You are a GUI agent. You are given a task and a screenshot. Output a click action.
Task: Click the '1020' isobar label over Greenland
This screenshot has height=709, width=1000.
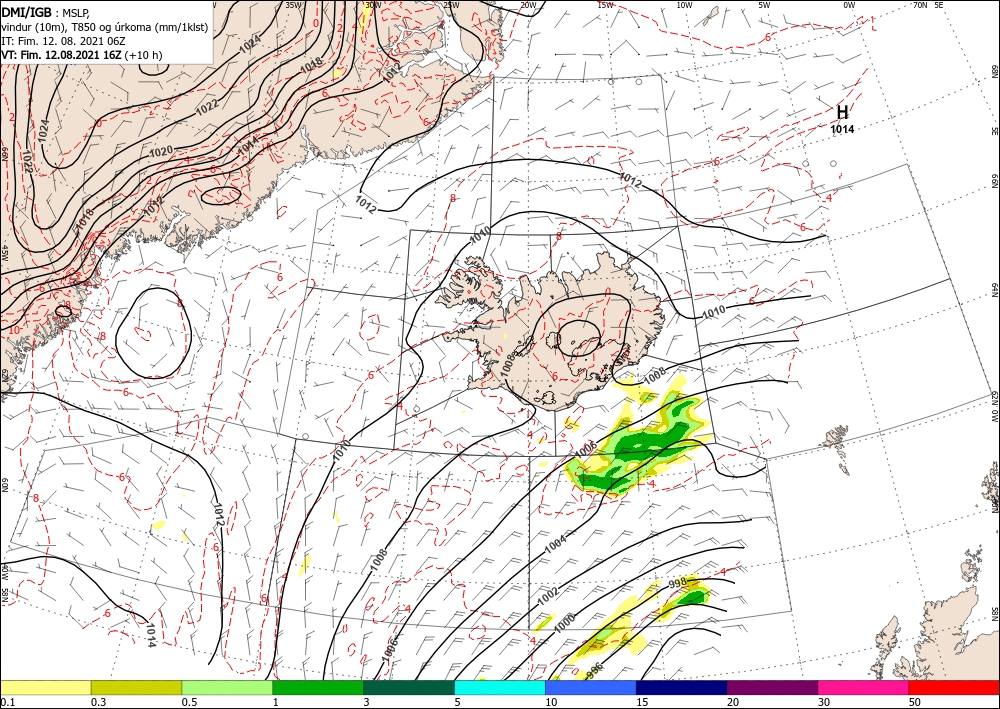161,152
